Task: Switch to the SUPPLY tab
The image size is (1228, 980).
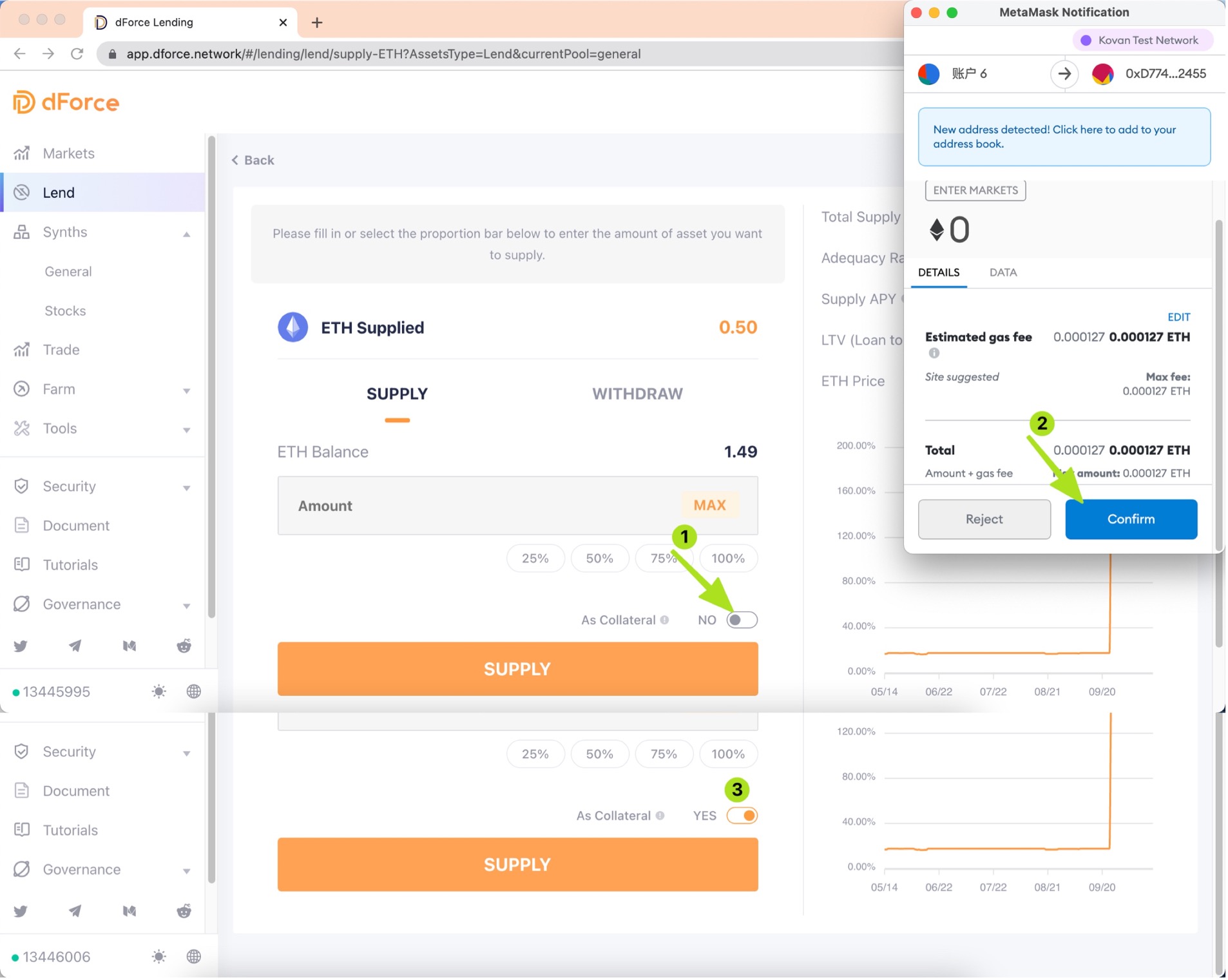Action: (397, 394)
